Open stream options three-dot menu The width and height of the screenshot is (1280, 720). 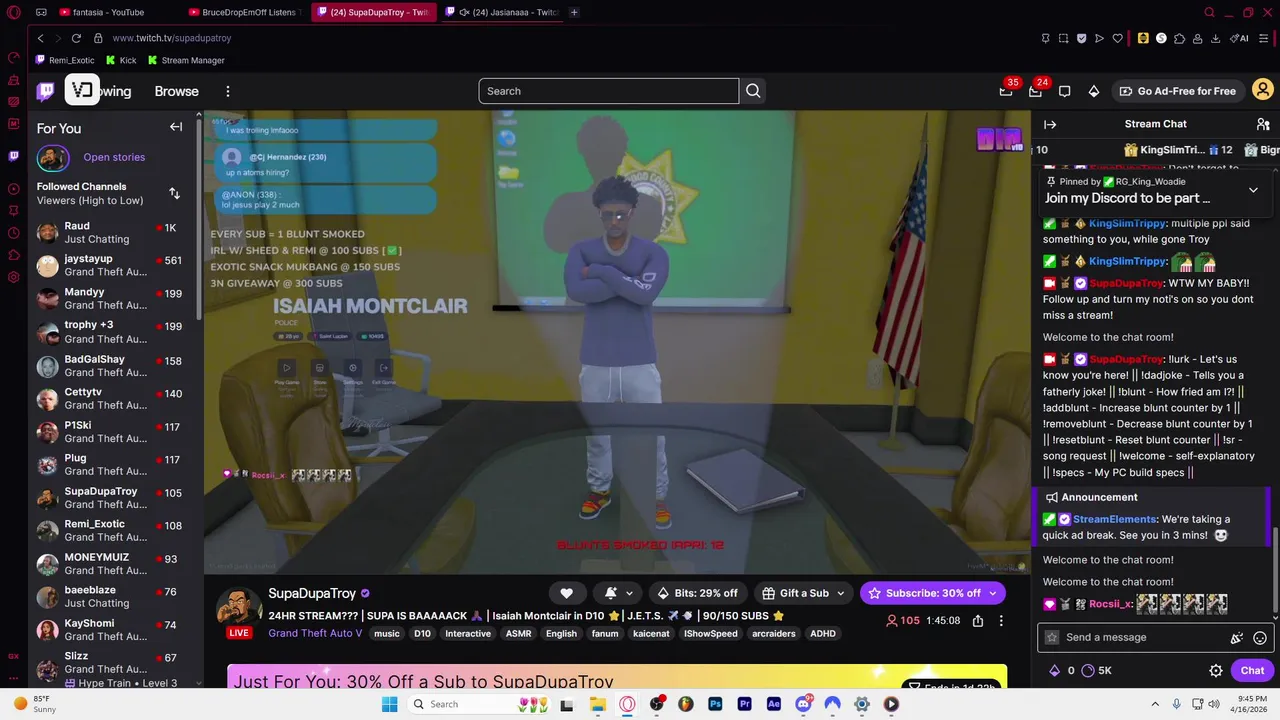1001,621
